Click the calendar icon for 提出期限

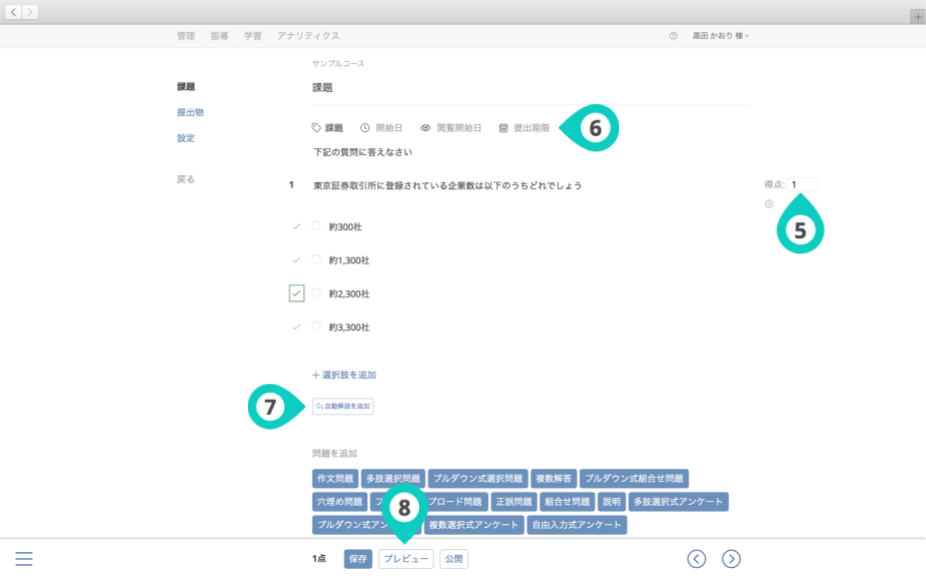coord(503,128)
